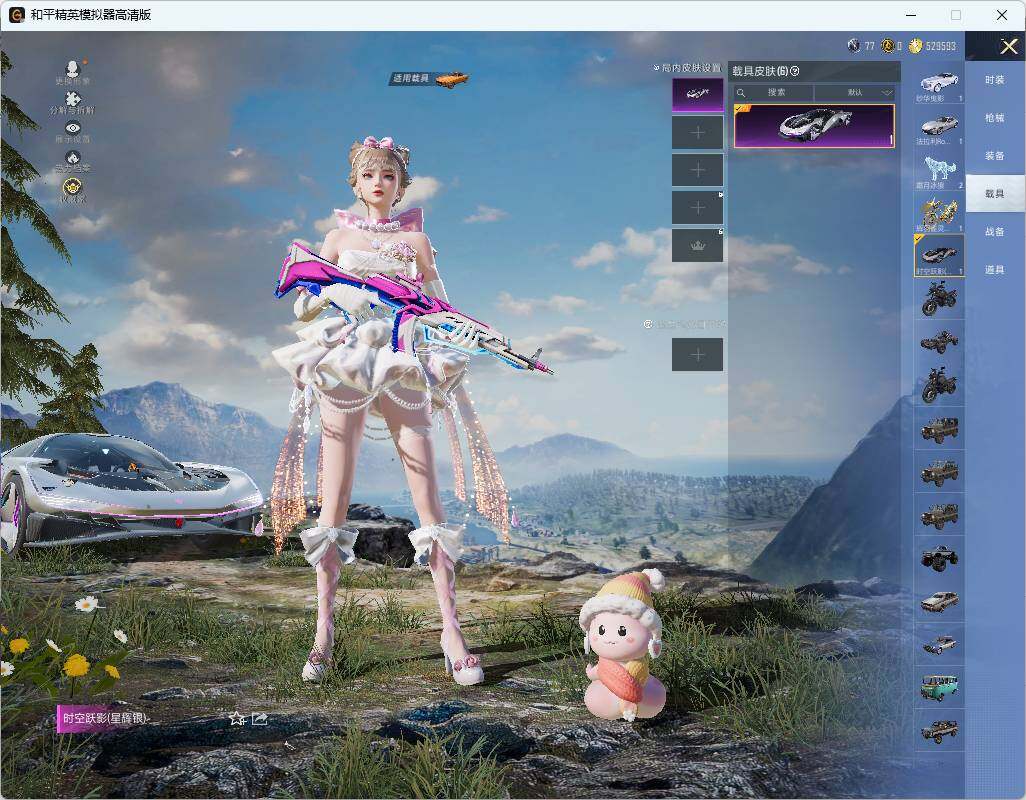Switch to the 战备 tab
The width and height of the screenshot is (1026, 800).
click(995, 232)
